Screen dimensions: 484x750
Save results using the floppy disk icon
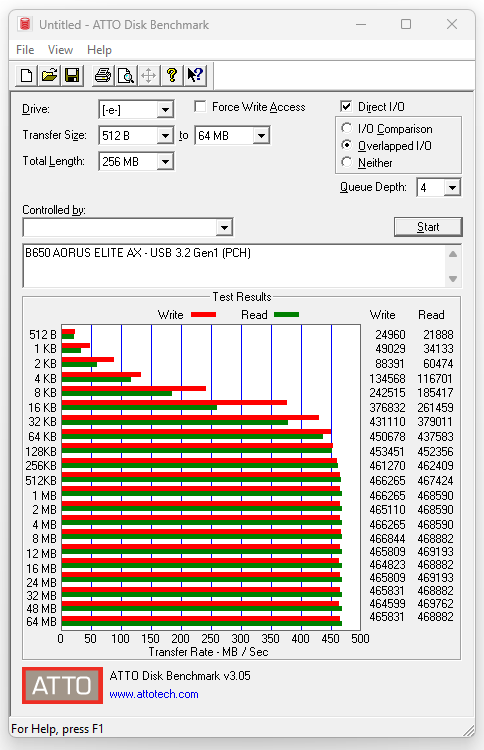click(72, 76)
